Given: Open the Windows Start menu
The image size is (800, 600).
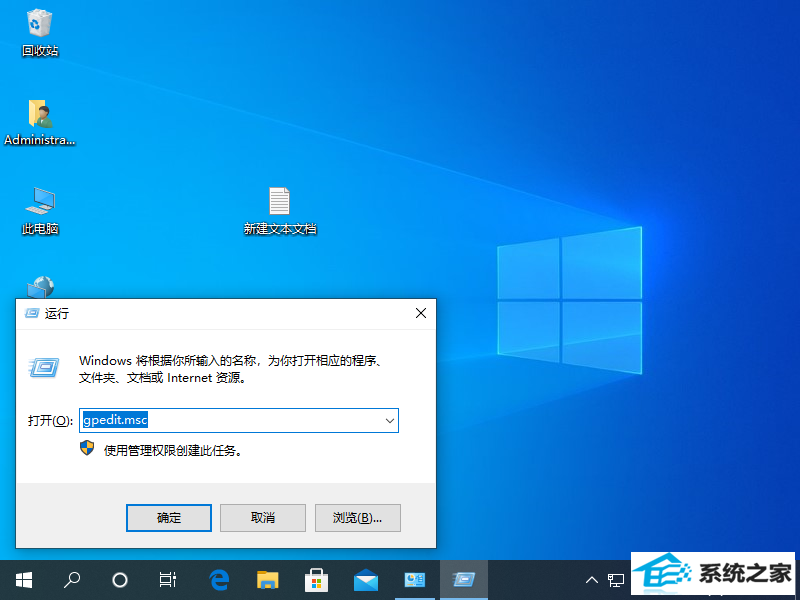Looking at the screenshot, I should point(23,580).
